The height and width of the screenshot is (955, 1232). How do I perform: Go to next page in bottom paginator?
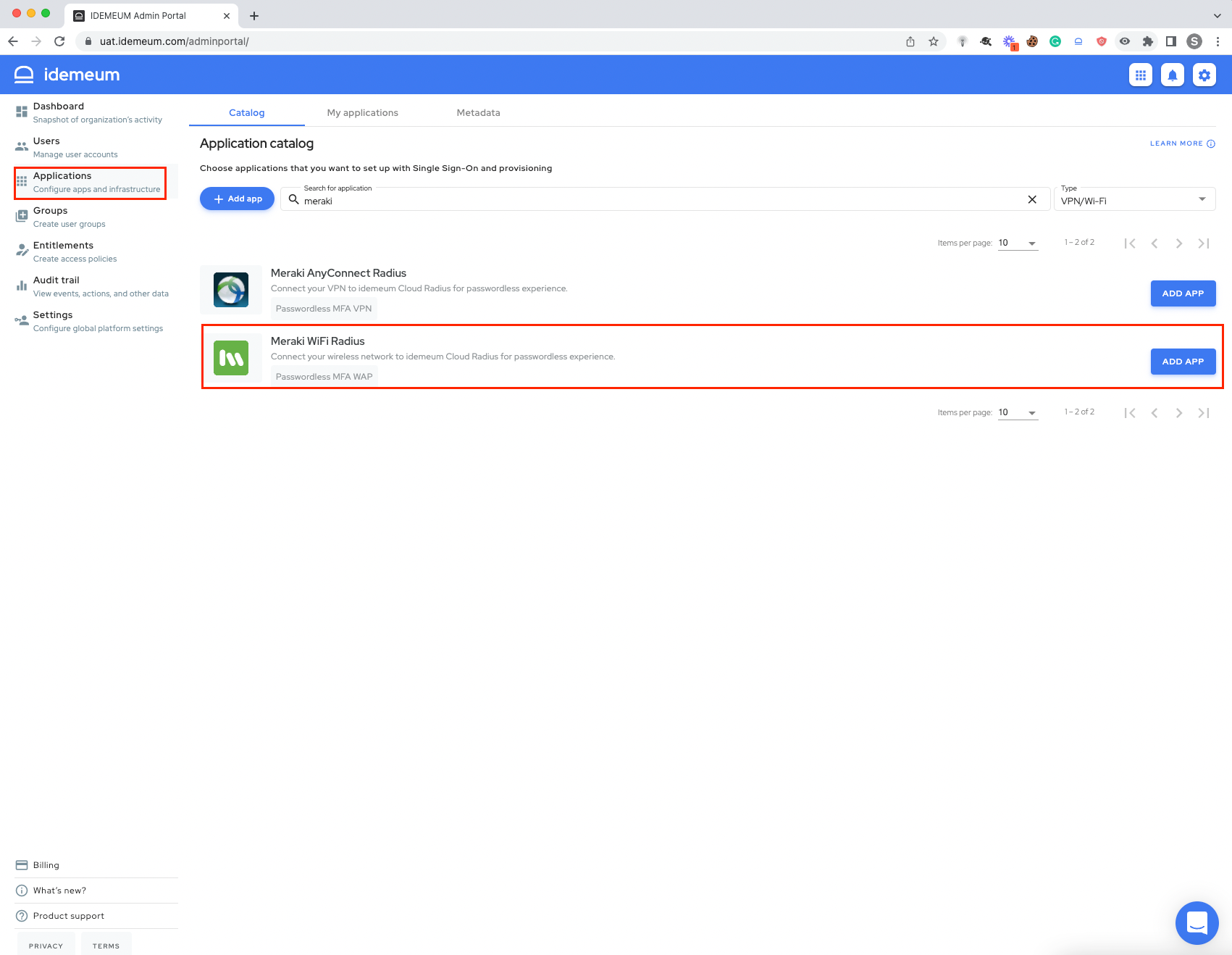[x=1179, y=413]
